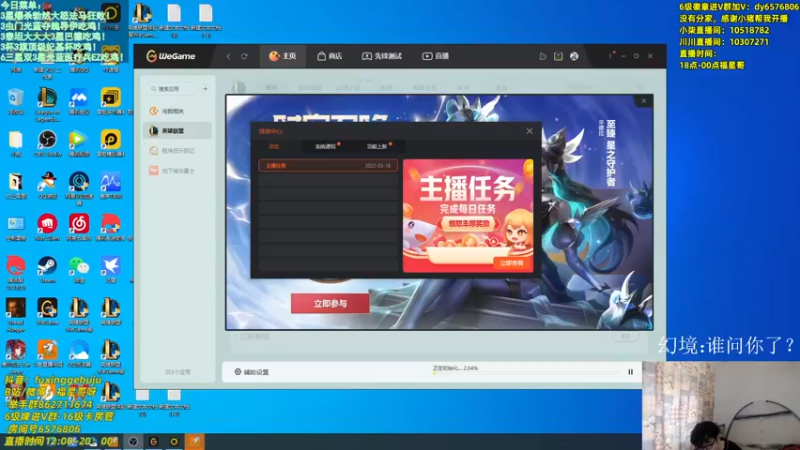Go back with the WeGame back arrow

[229, 56]
